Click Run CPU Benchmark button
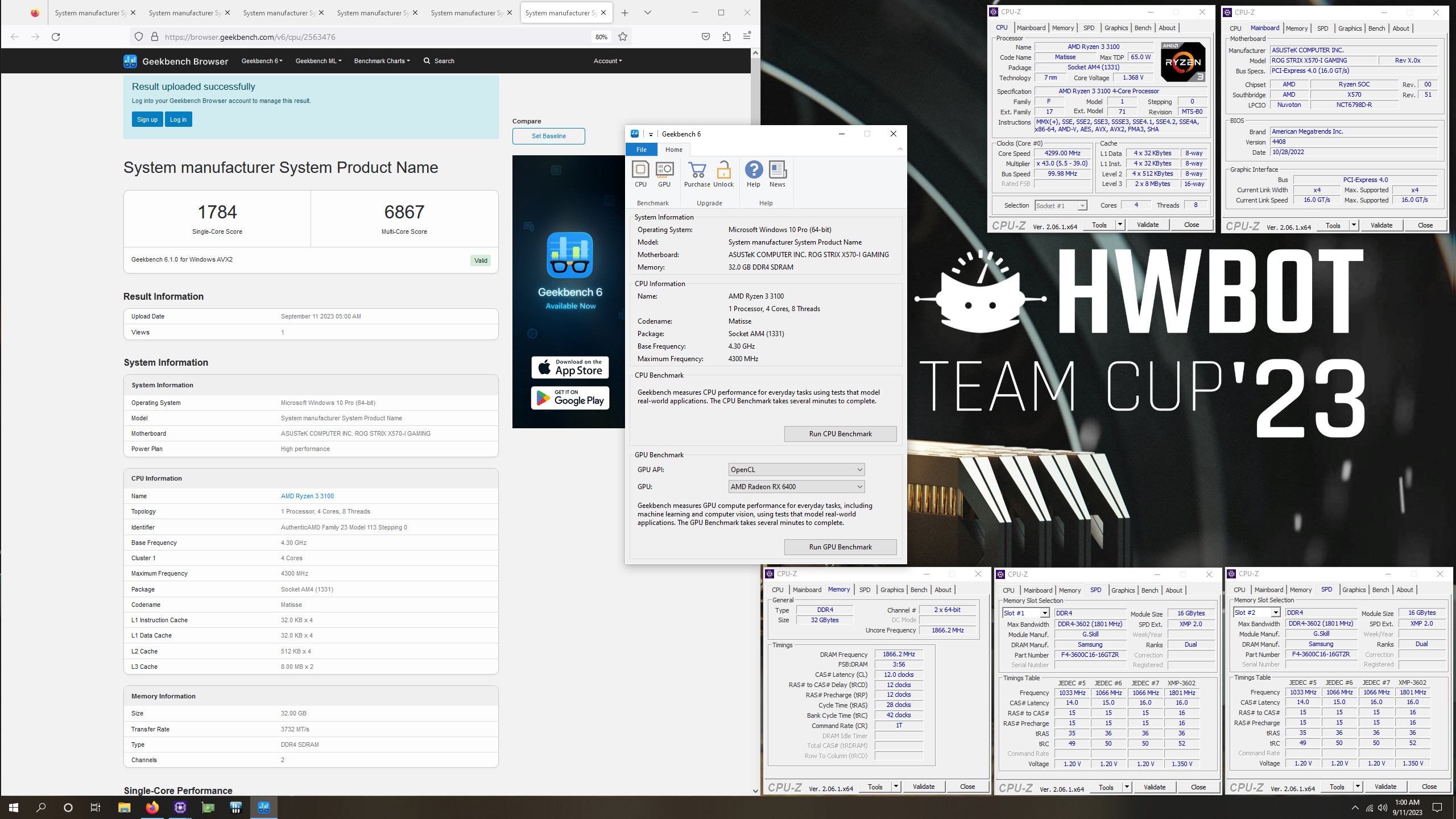 (840, 434)
